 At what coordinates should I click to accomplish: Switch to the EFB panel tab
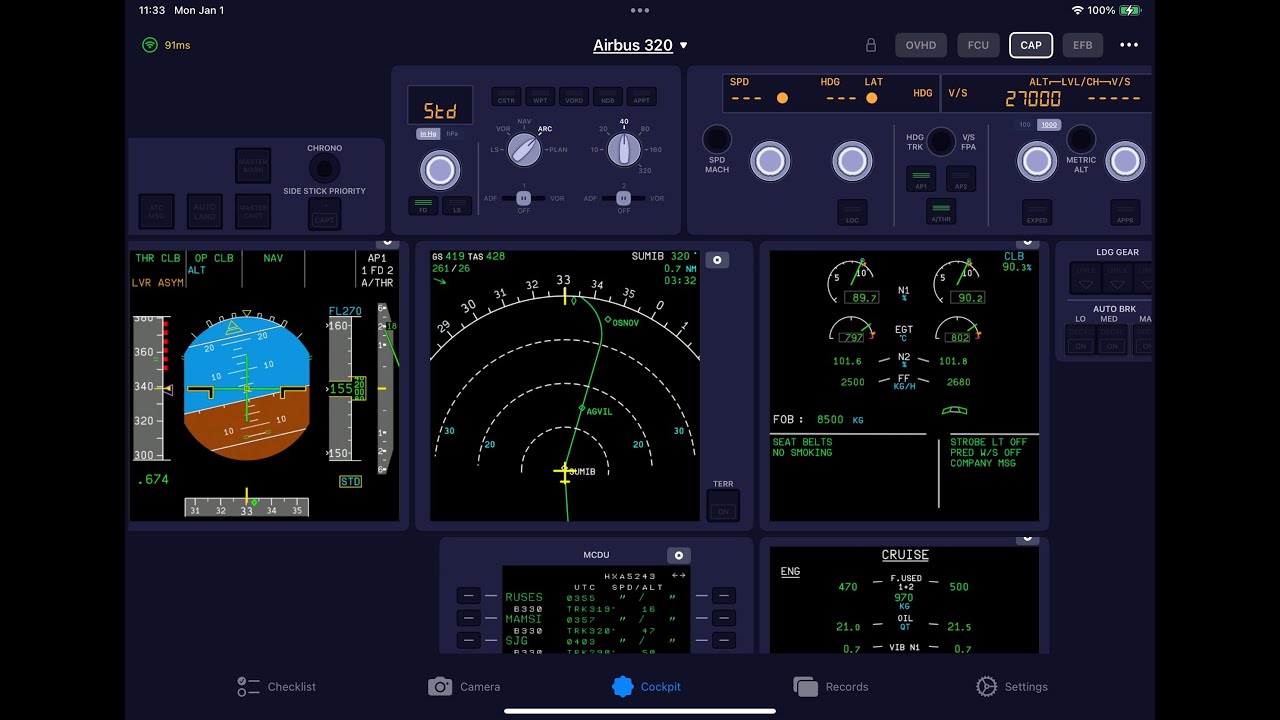(1083, 45)
